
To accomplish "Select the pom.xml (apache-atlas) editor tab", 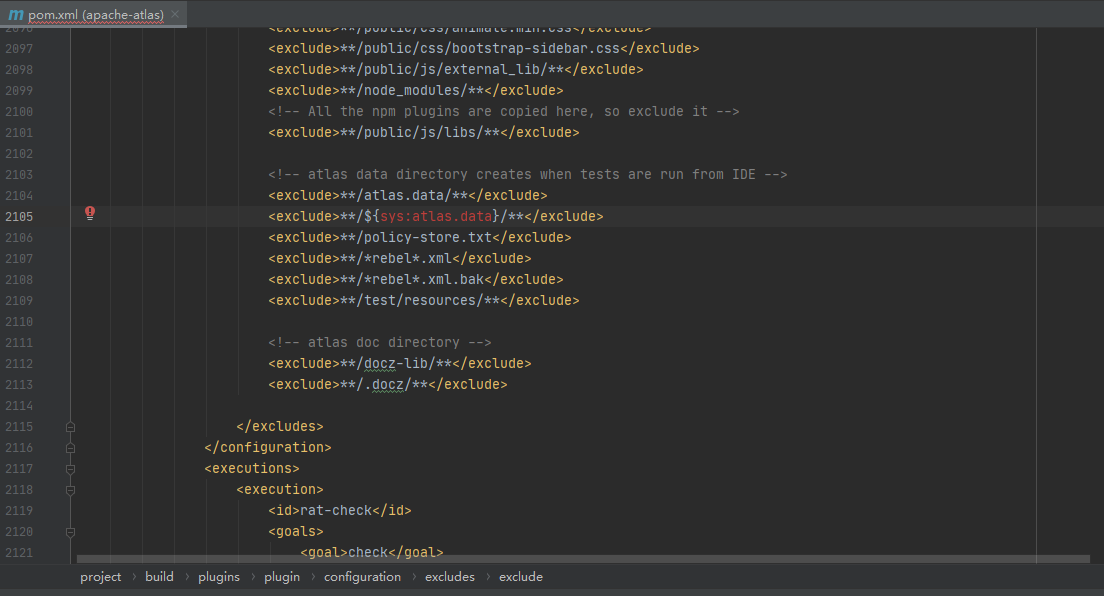I will point(94,14).
